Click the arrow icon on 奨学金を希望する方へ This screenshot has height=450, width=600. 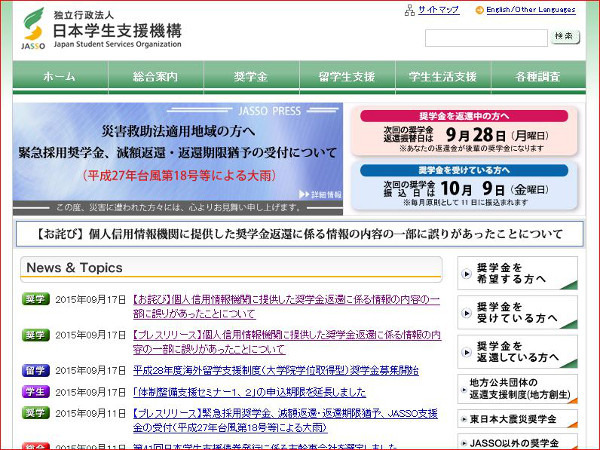(466, 274)
